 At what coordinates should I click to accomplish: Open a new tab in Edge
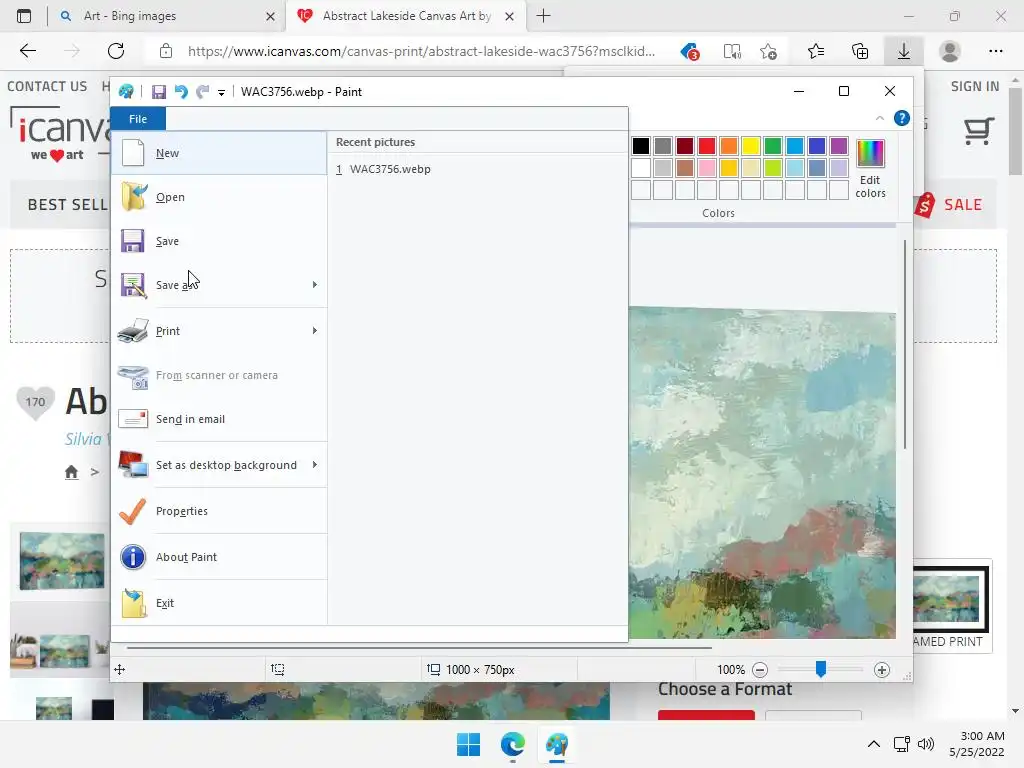coord(543,16)
